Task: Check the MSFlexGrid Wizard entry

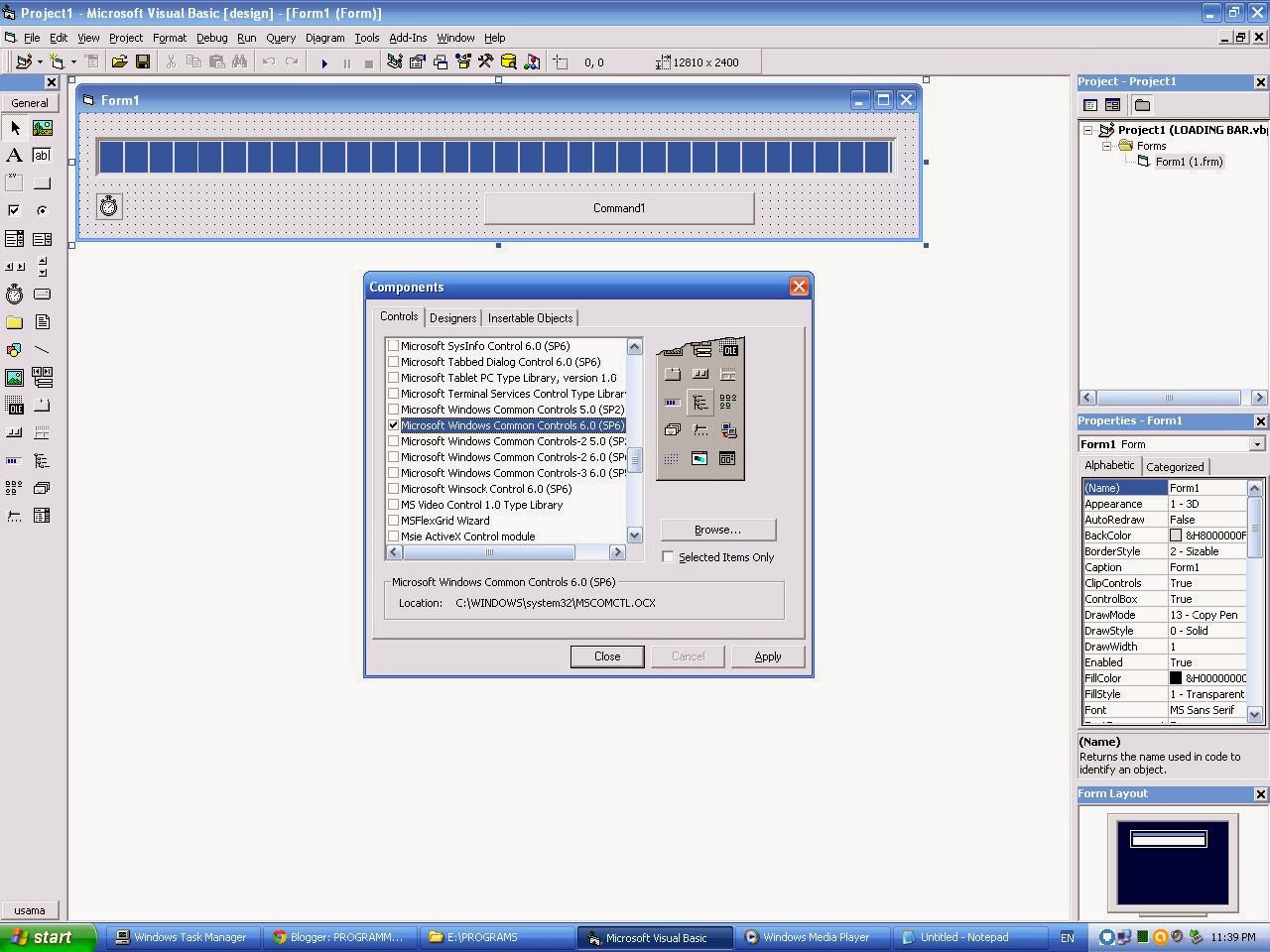Action: 393,521
